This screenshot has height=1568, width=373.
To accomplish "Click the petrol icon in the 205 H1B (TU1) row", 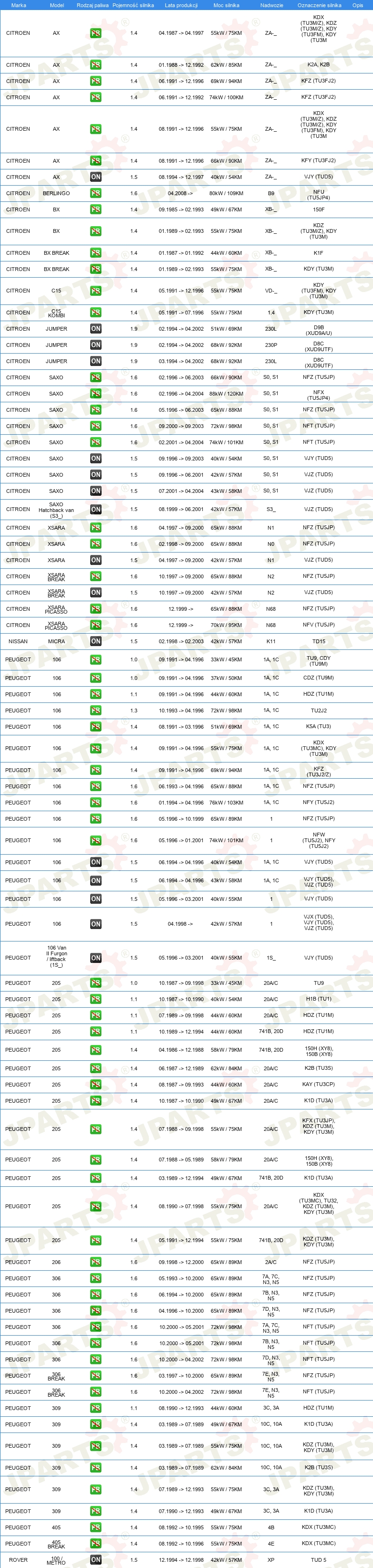I will pos(95,999).
